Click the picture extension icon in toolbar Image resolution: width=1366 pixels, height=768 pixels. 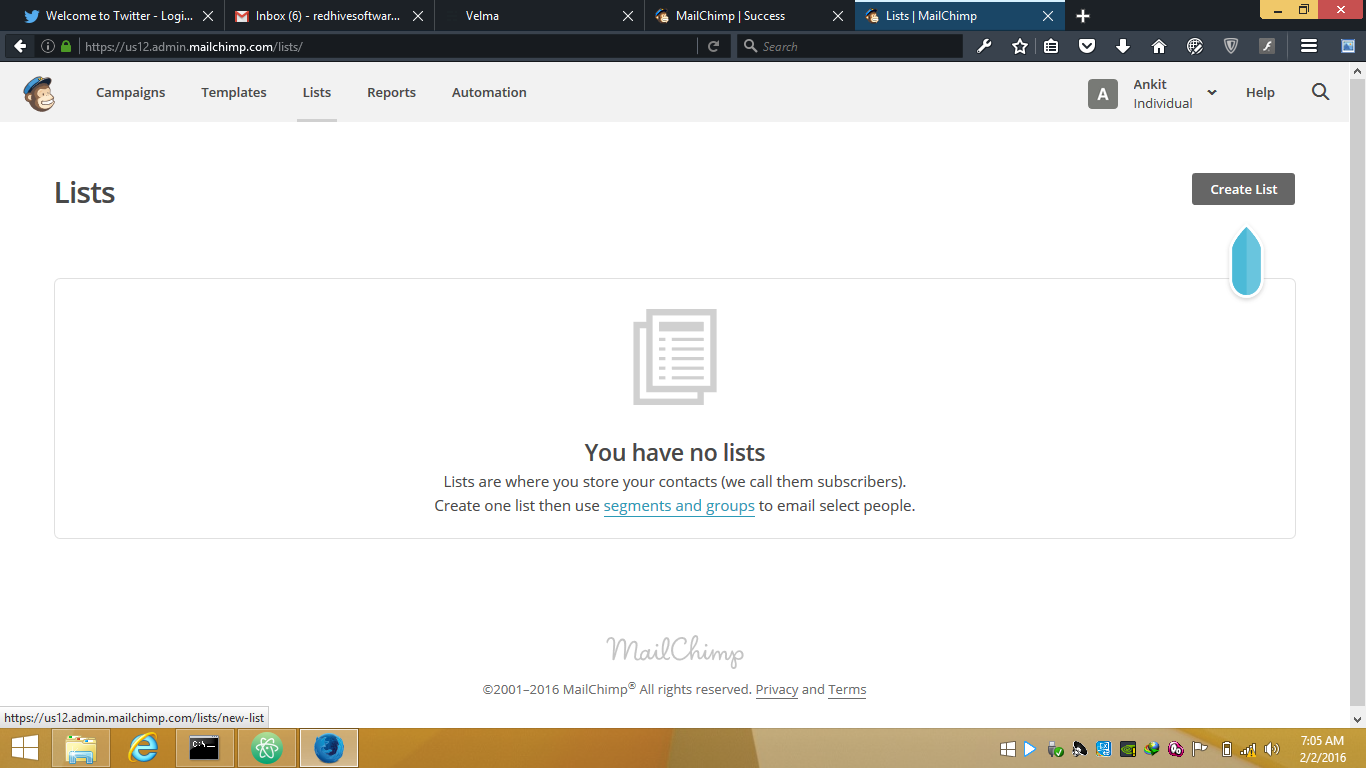pyautogui.click(x=1347, y=46)
